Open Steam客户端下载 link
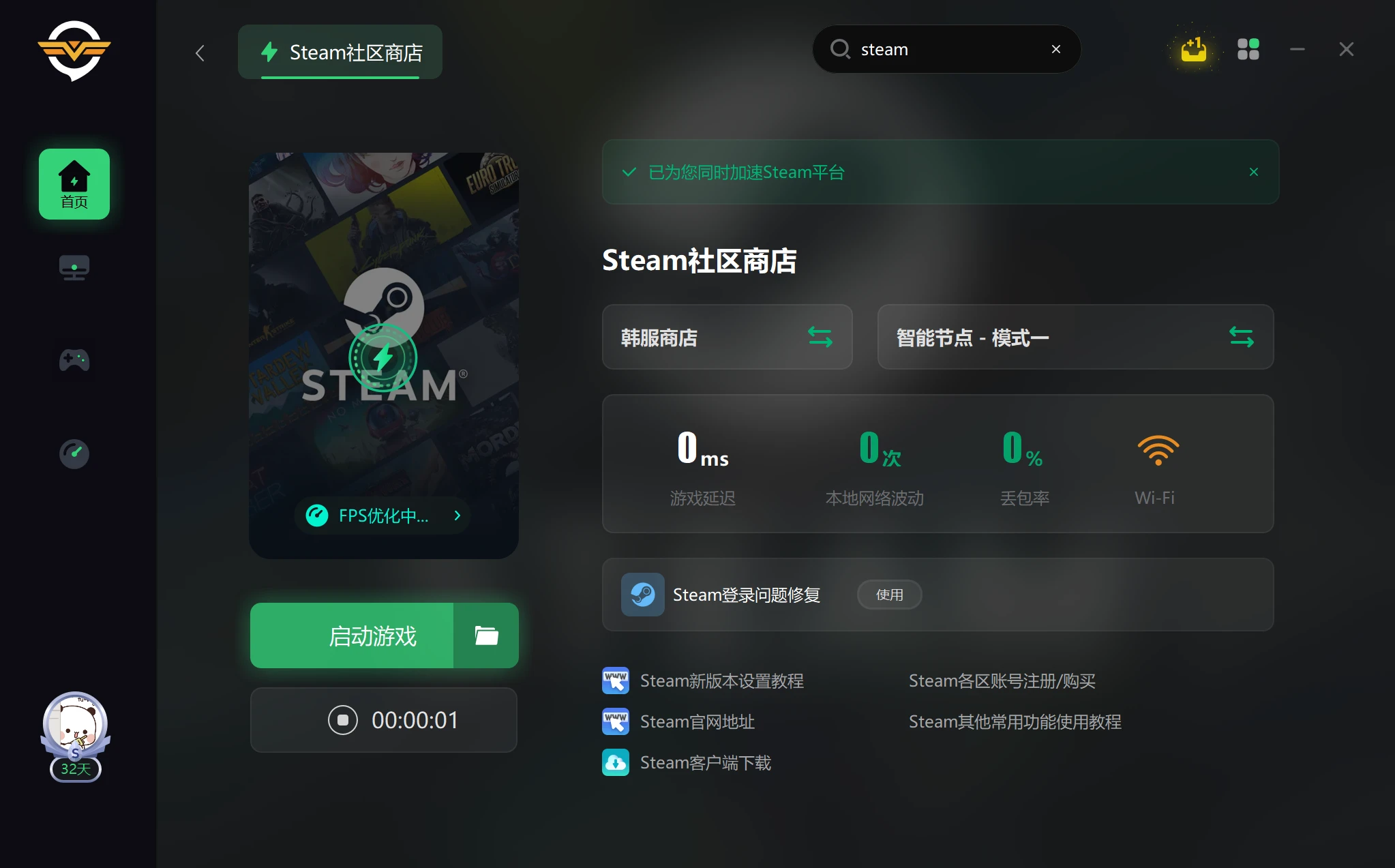Viewport: 1395px width, 868px height. pos(706,762)
